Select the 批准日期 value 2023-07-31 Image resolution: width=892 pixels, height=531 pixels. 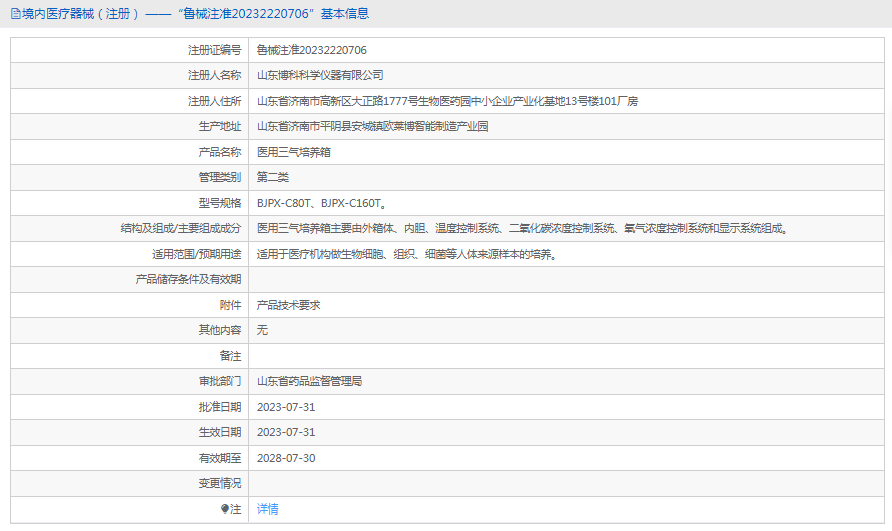pyautogui.click(x=286, y=407)
